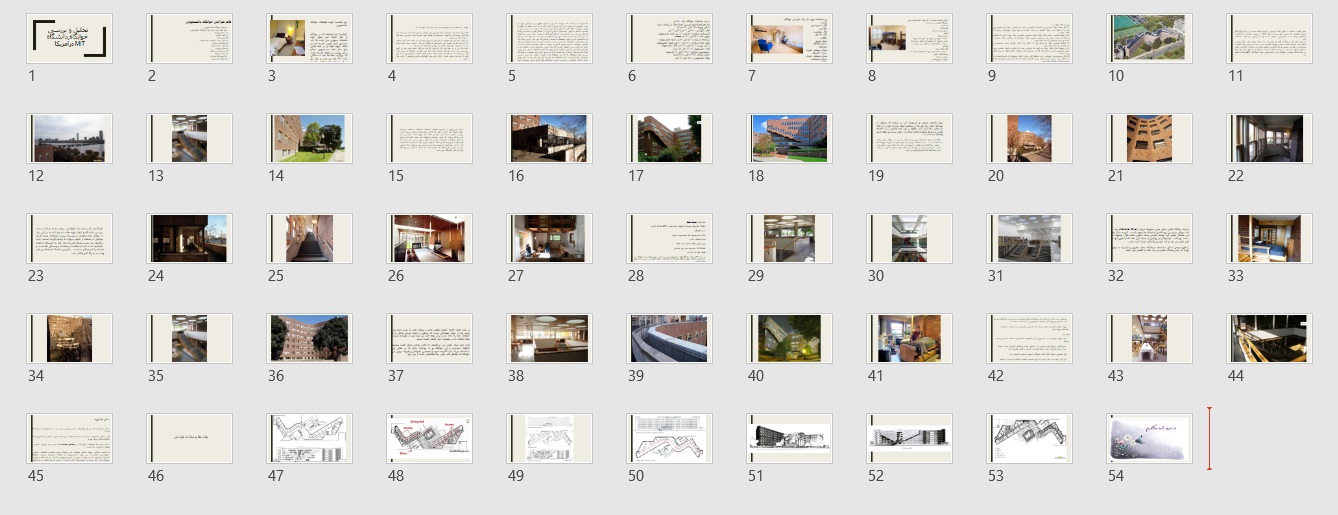Choose slide 14 with the tree and brick building
This screenshot has height=515, width=1338.
point(309,138)
